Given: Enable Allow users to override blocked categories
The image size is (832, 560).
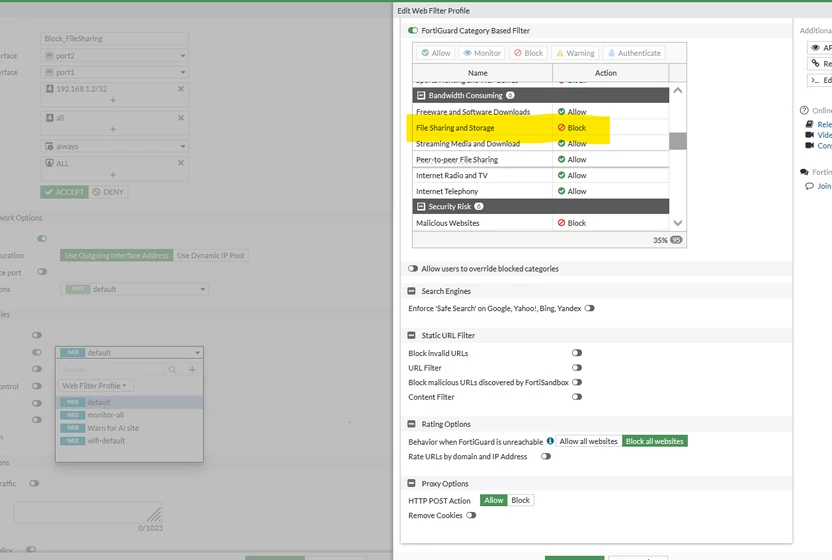Looking at the screenshot, I should tap(413, 269).
